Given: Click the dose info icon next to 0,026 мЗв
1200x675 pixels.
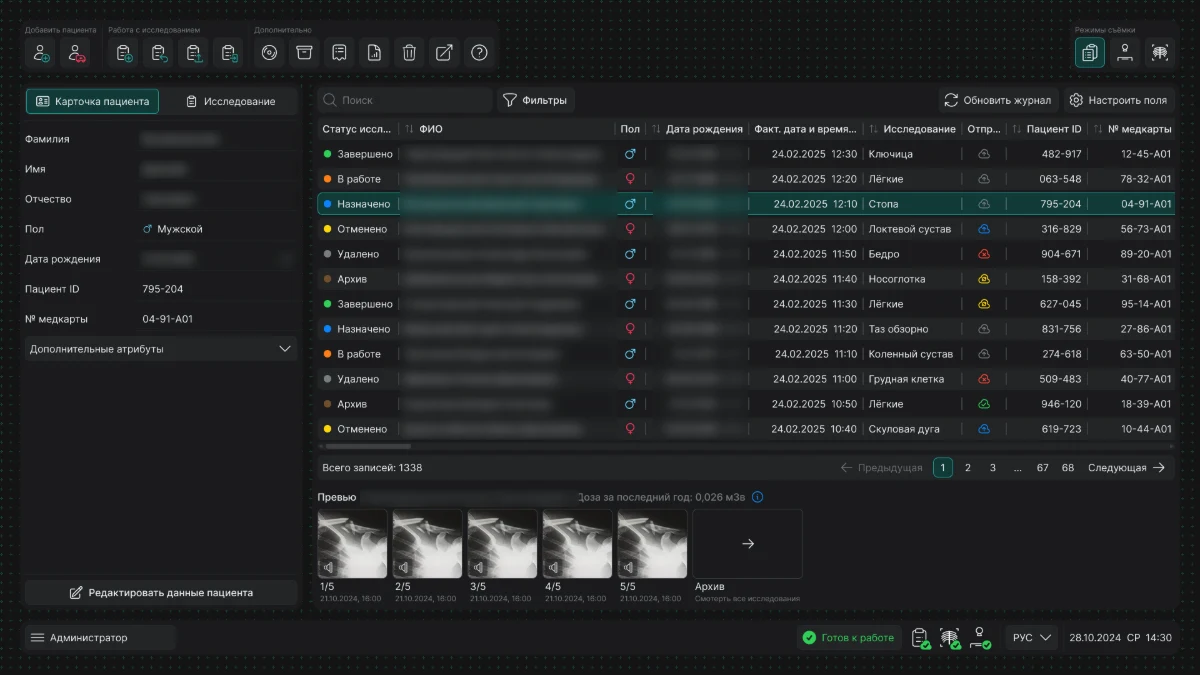Looking at the screenshot, I should pyautogui.click(x=757, y=497).
